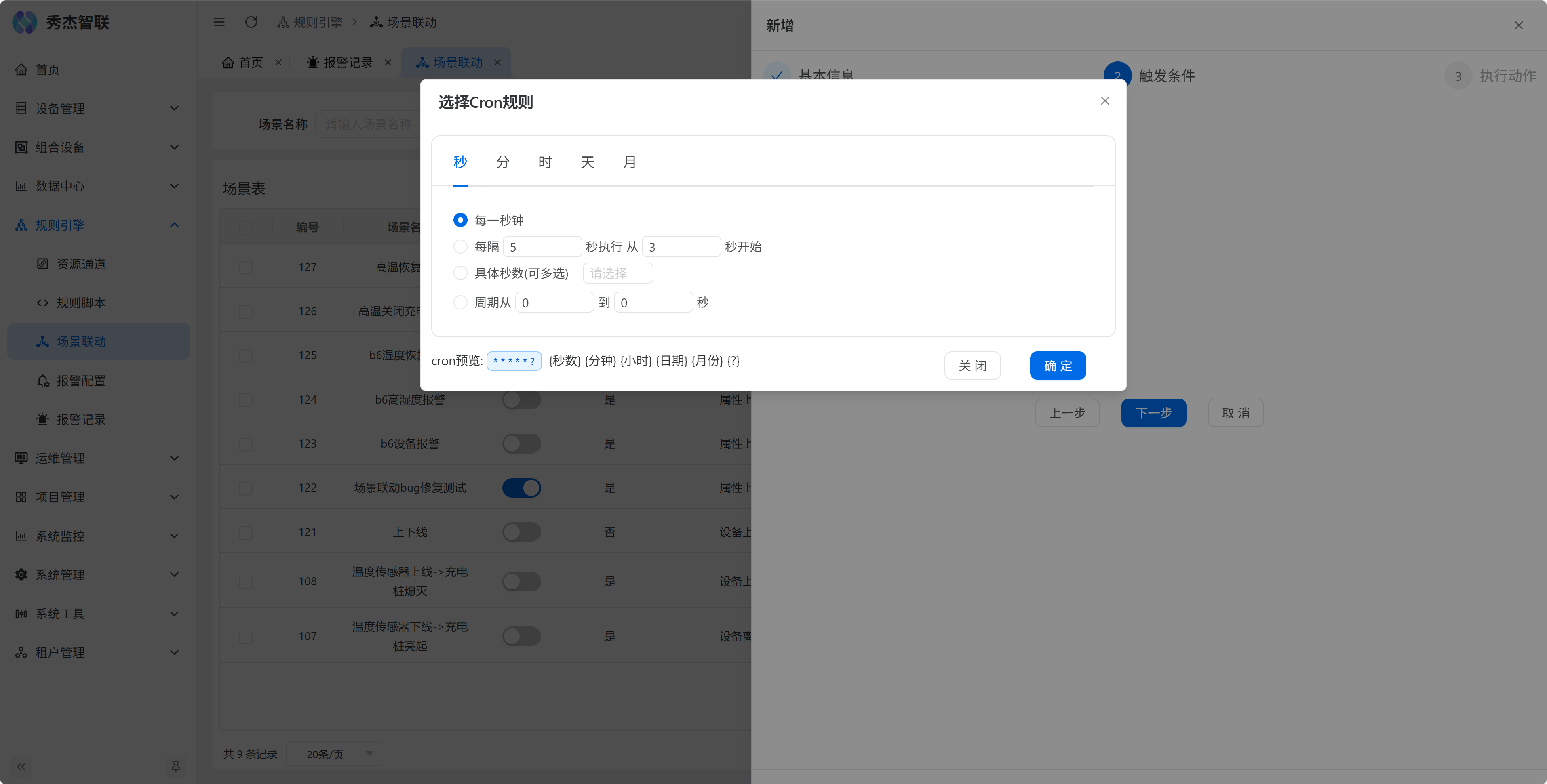Open 规则脚本 in sidebar
Image resolution: width=1547 pixels, height=784 pixels.
click(x=80, y=303)
